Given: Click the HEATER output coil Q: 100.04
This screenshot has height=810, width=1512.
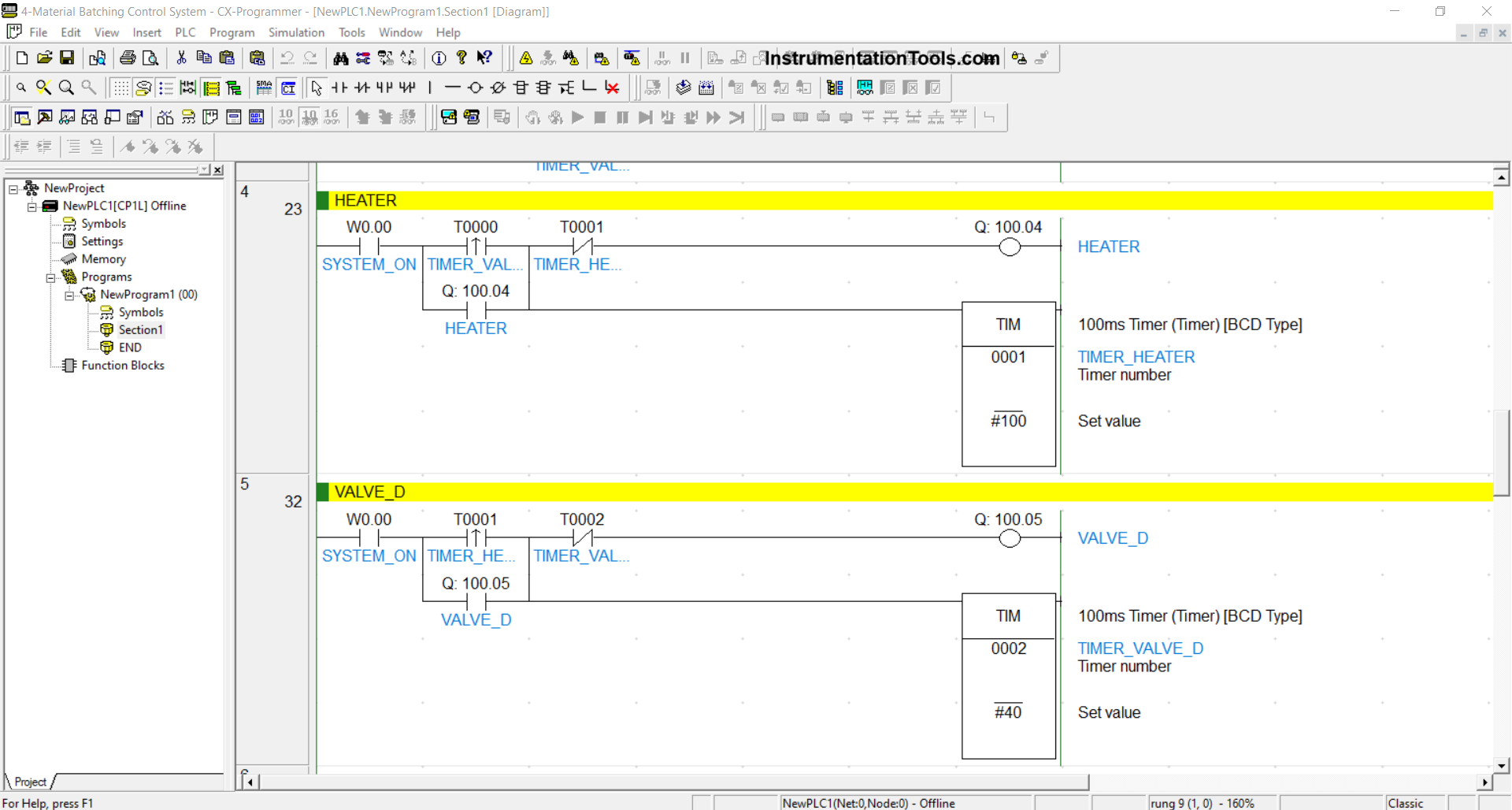Looking at the screenshot, I should click(x=1009, y=247).
